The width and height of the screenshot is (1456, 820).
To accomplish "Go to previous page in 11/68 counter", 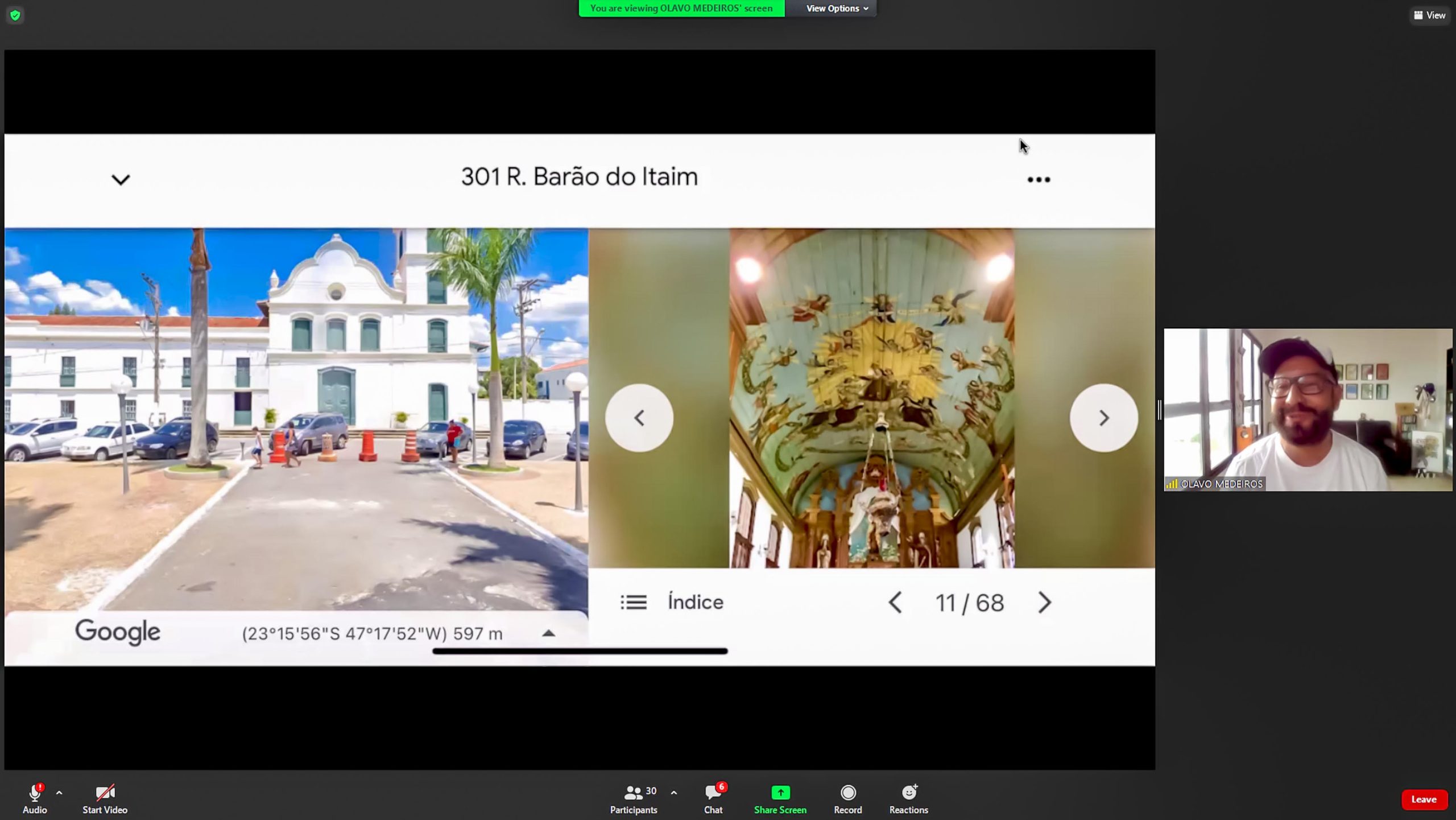I will click(895, 603).
